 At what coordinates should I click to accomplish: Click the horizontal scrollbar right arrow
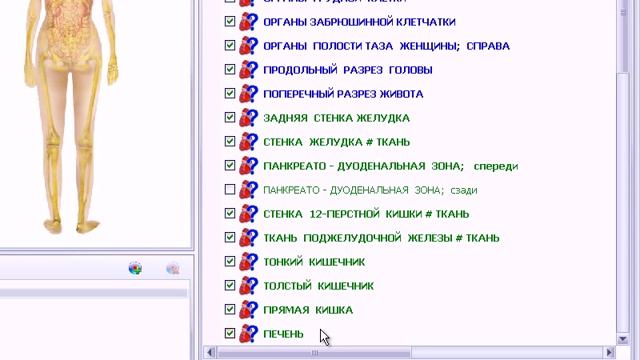coord(610,352)
